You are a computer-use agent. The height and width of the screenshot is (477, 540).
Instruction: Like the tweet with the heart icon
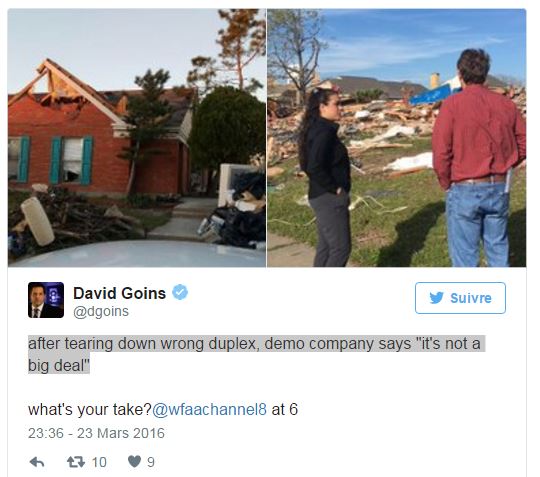(x=134, y=462)
